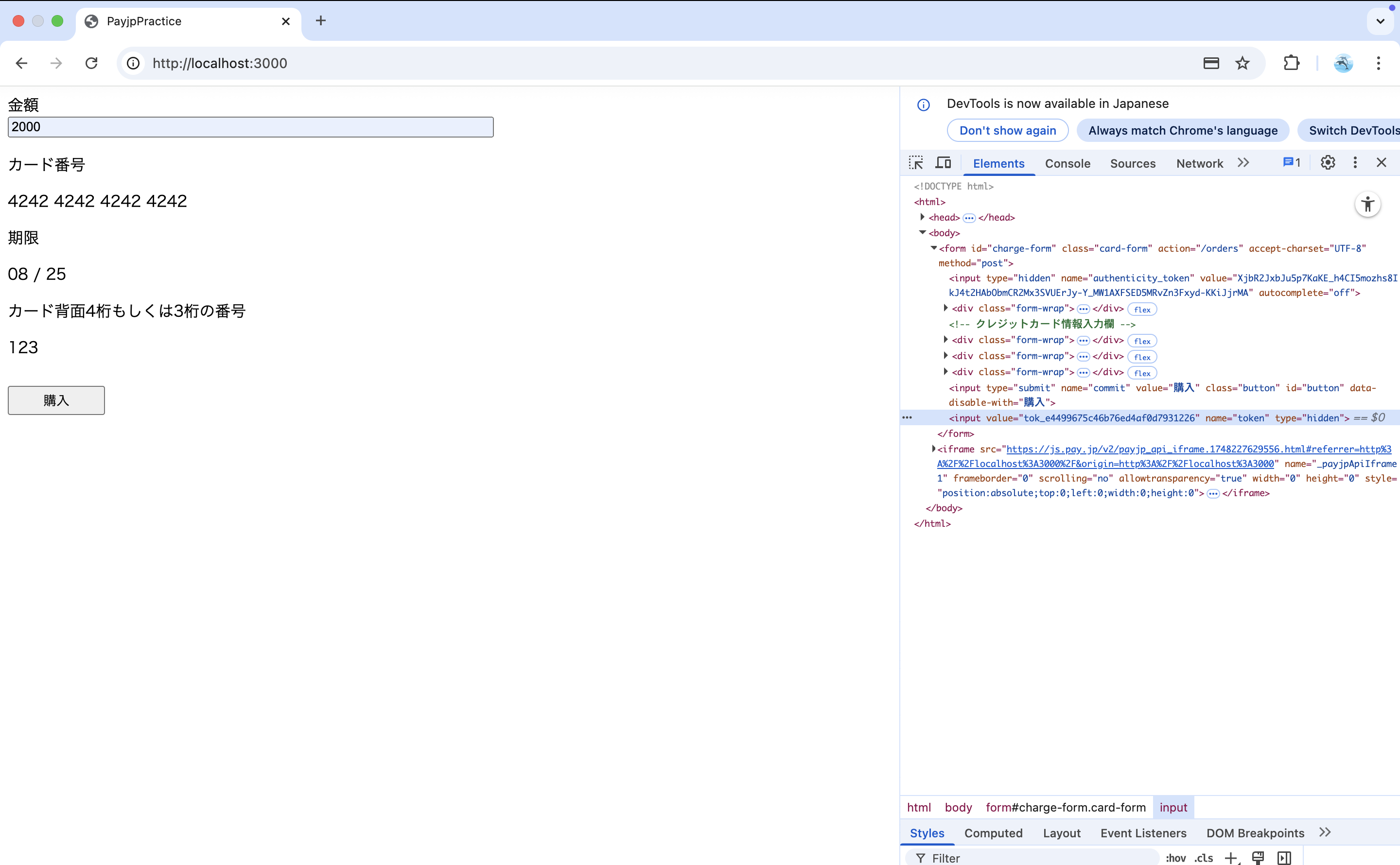Switch to the Console tab

pyautogui.click(x=1067, y=164)
